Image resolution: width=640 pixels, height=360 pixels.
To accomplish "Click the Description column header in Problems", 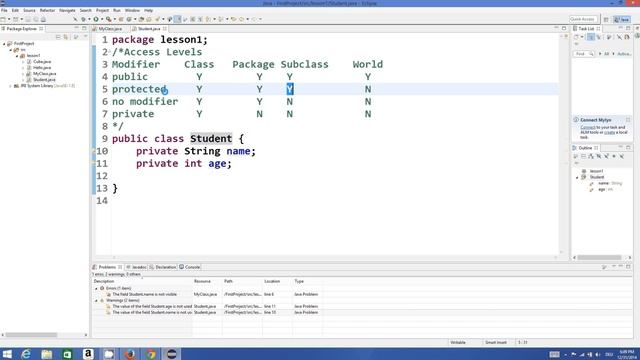I will 142,281.
